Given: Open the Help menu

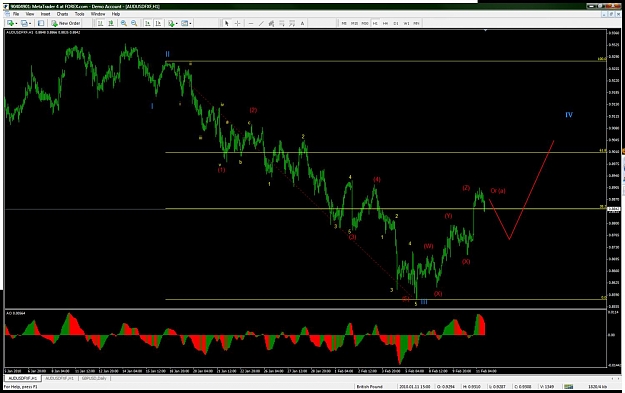Looking at the screenshot, I should [116, 14].
